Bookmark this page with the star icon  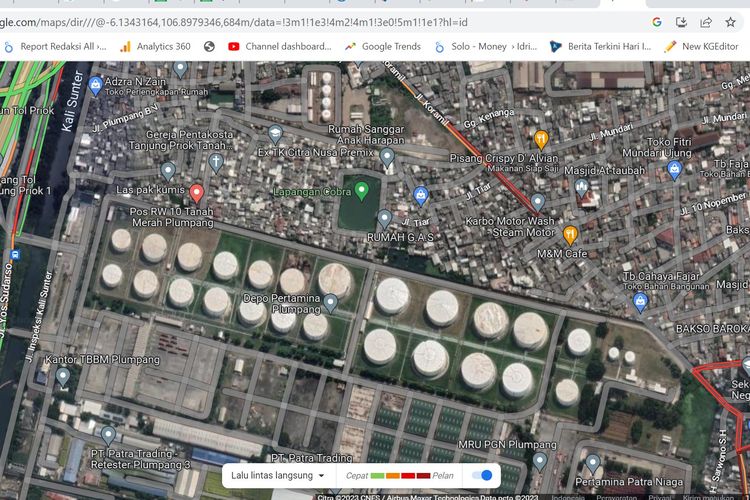(731, 21)
